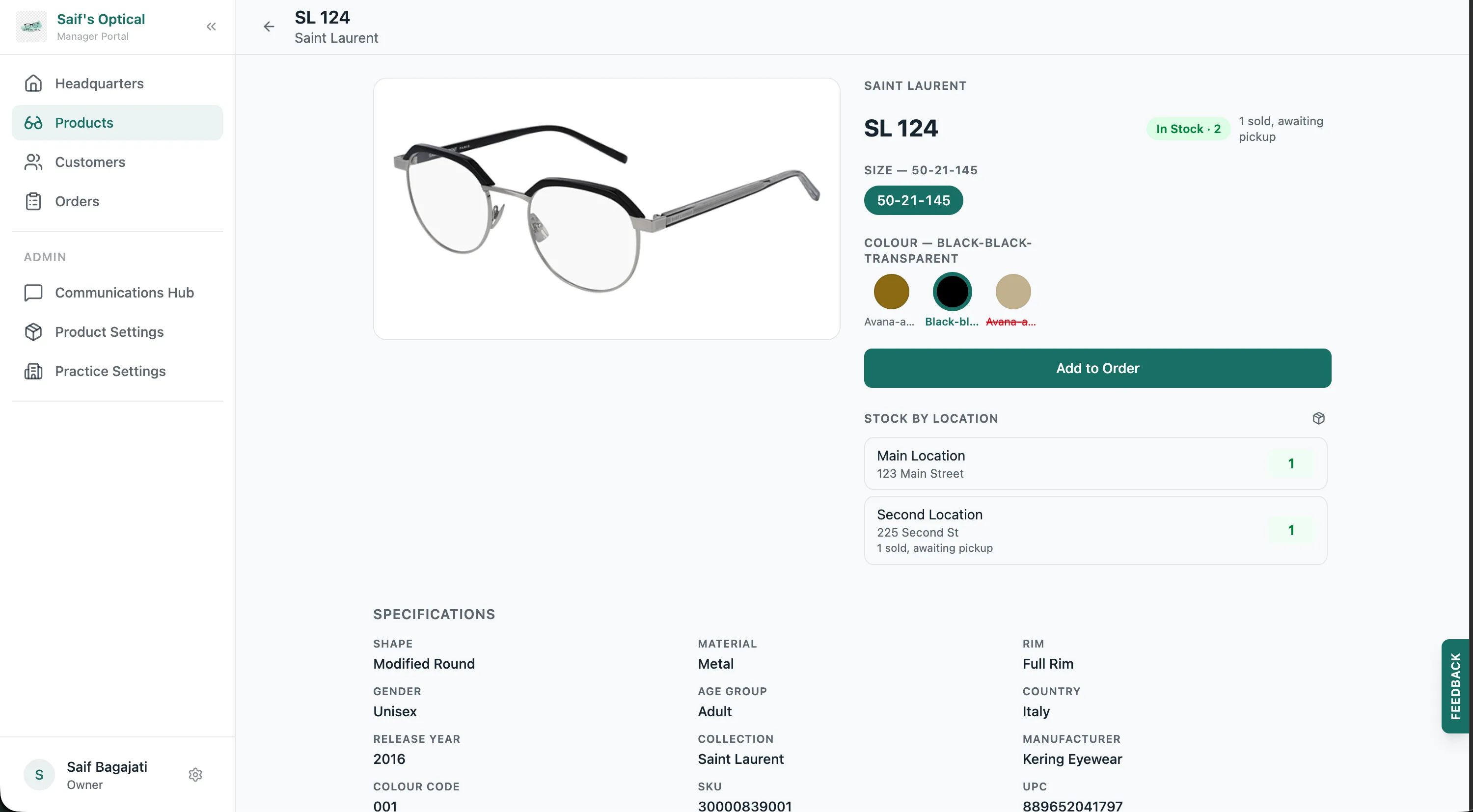Open the Practice Settings menu item
1473x812 pixels.
click(x=117, y=371)
